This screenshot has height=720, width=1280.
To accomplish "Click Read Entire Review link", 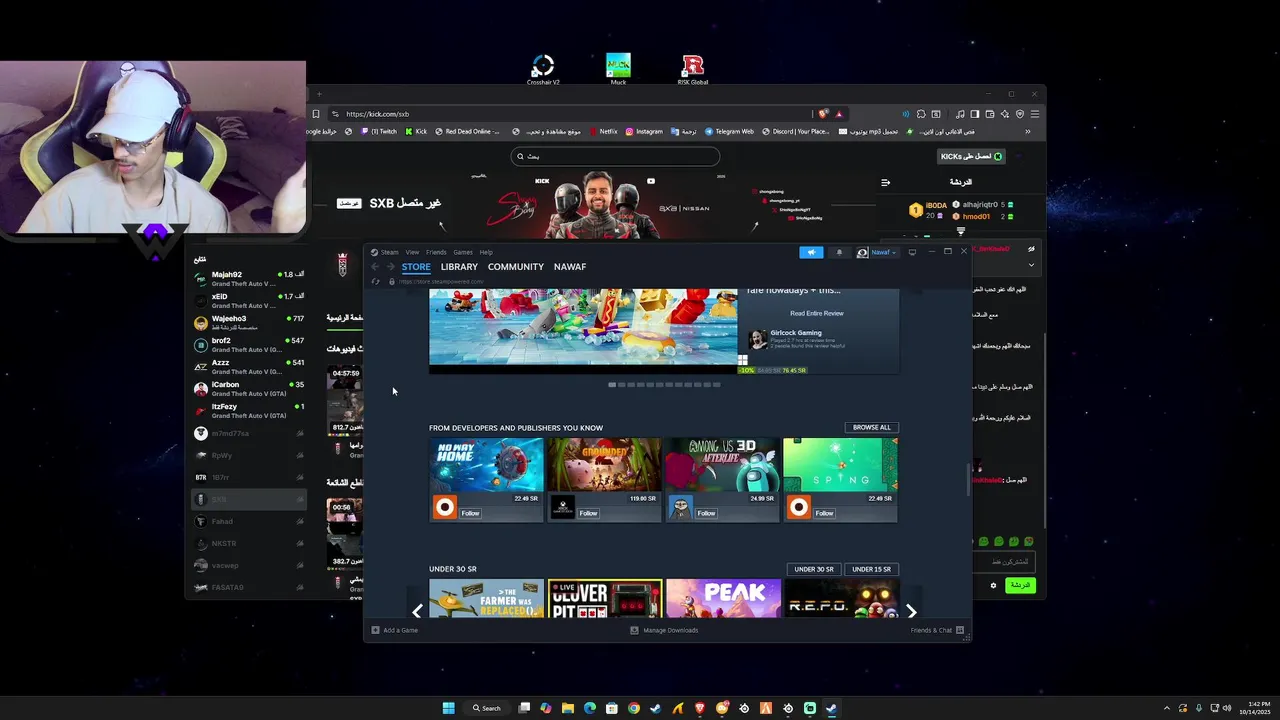I will click(817, 313).
